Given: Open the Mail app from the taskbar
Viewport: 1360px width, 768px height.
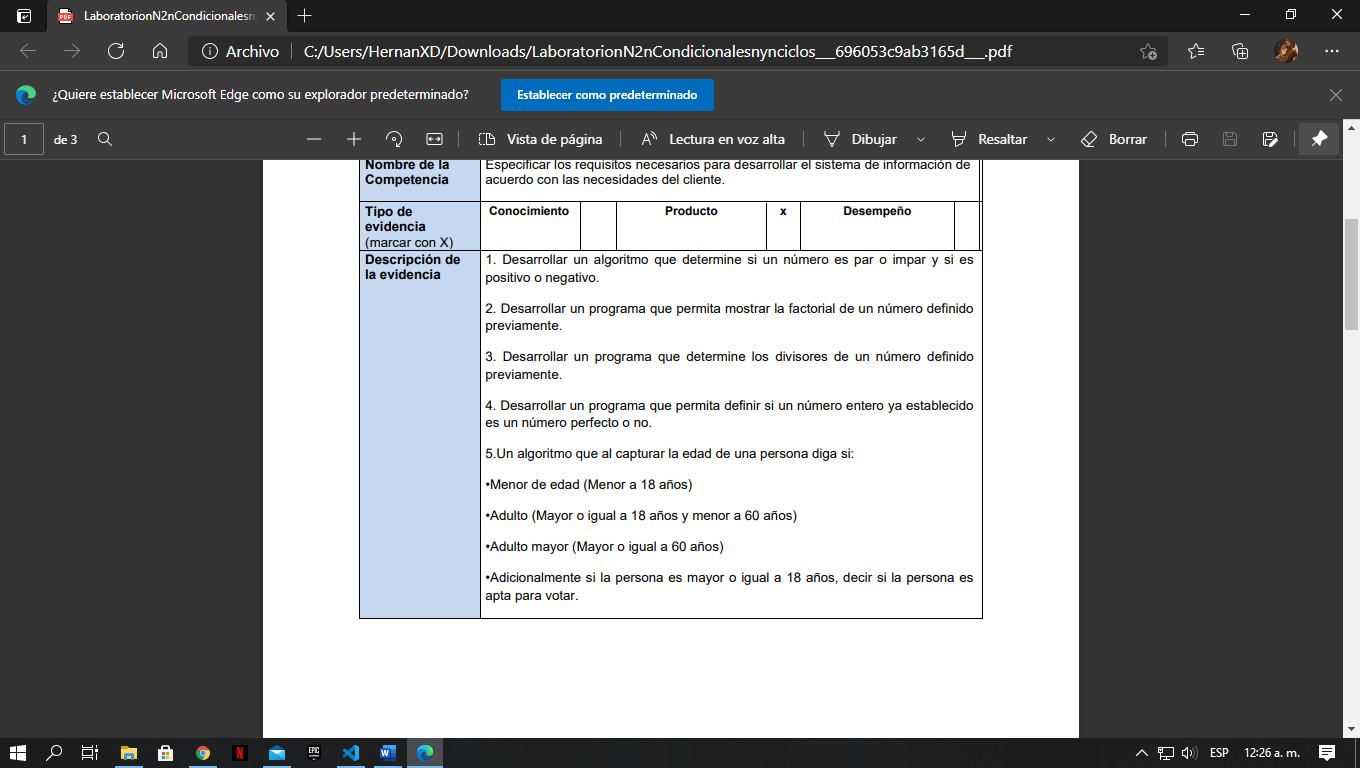Looking at the screenshot, I should coord(277,752).
